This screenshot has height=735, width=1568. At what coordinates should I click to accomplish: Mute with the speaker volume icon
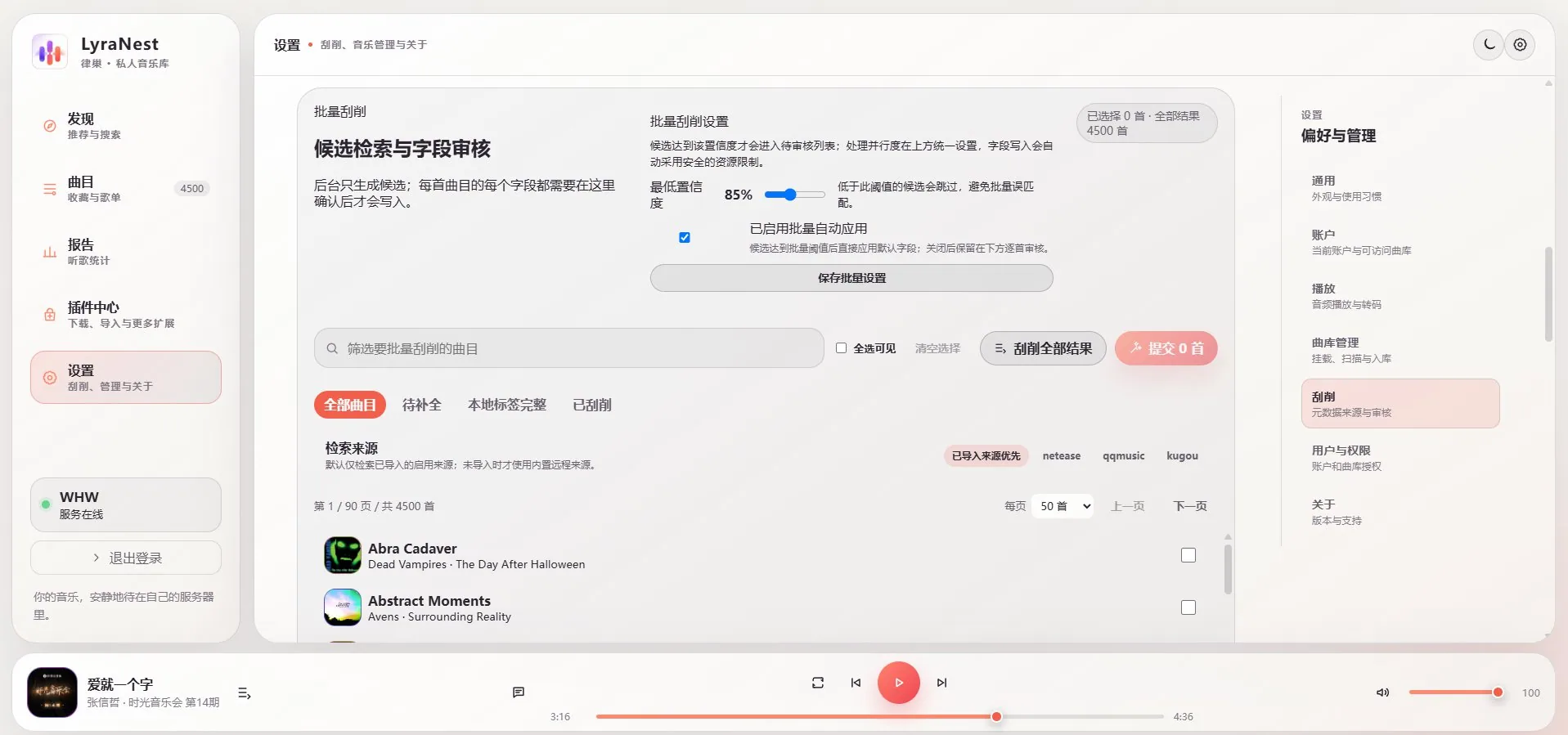click(1382, 692)
